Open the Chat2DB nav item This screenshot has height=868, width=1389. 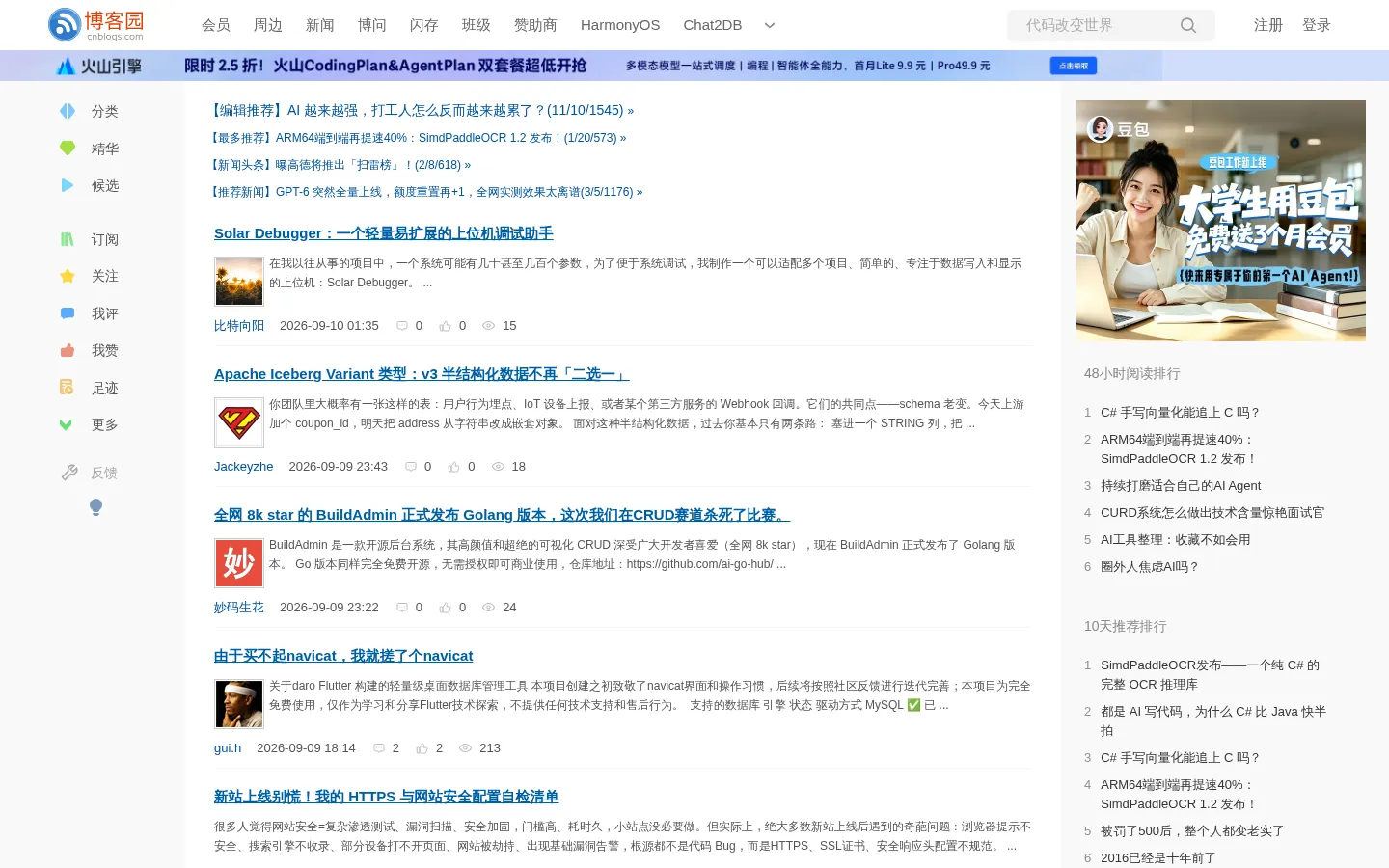click(x=713, y=25)
